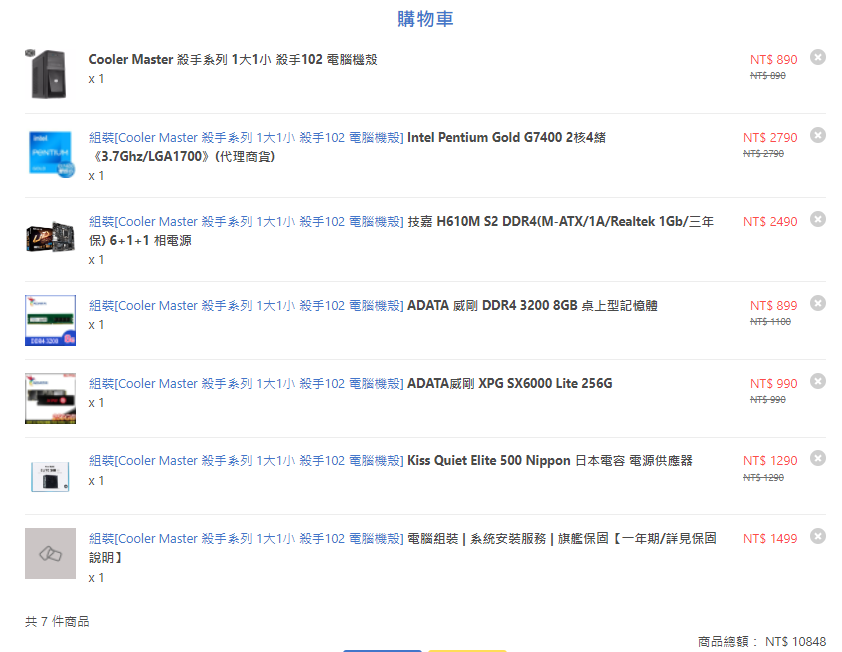
Task: Remove ADATA DDR4 3200 8GB memory
Action: pyautogui.click(x=818, y=303)
